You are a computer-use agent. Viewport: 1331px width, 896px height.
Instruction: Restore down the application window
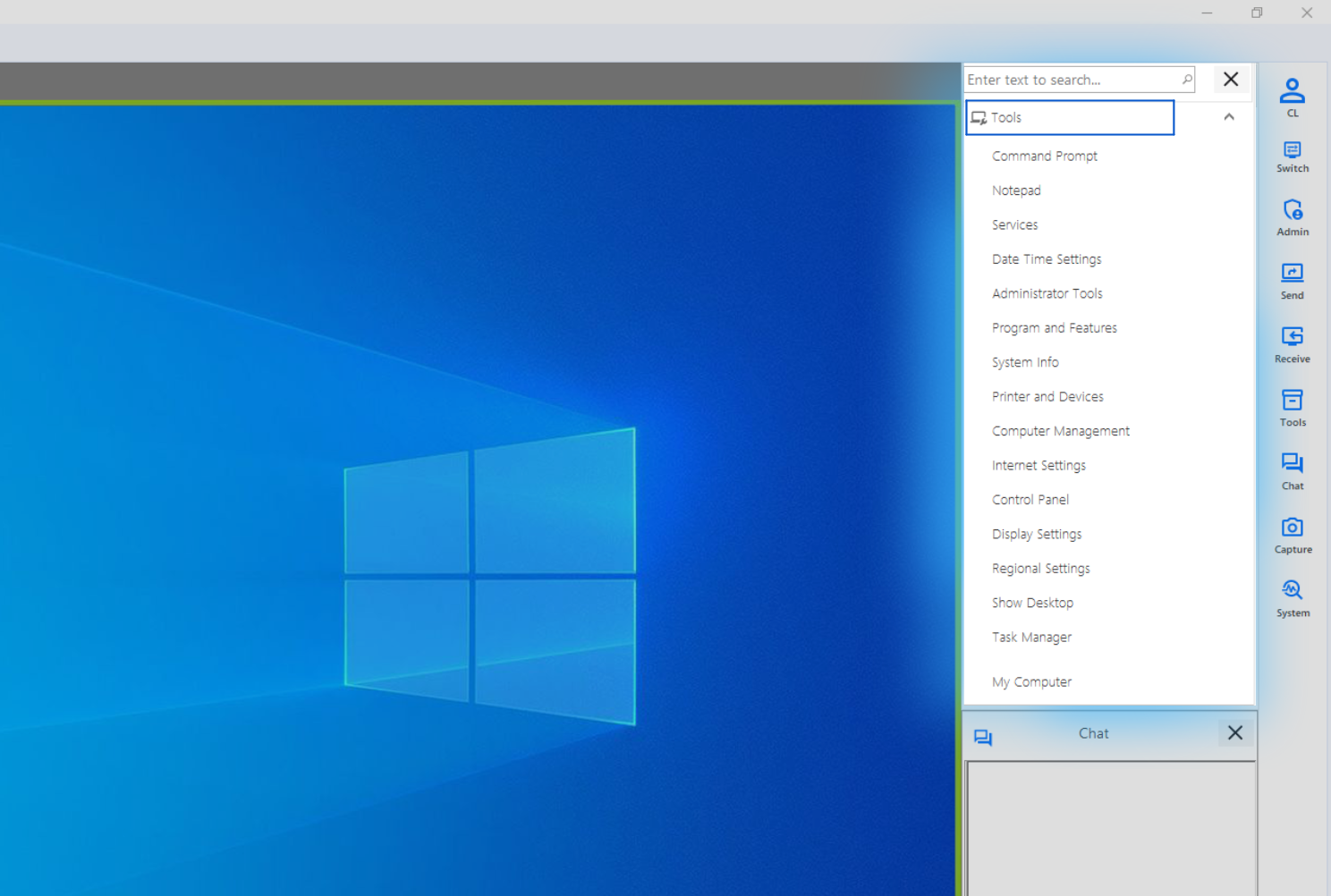(x=1257, y=13)
